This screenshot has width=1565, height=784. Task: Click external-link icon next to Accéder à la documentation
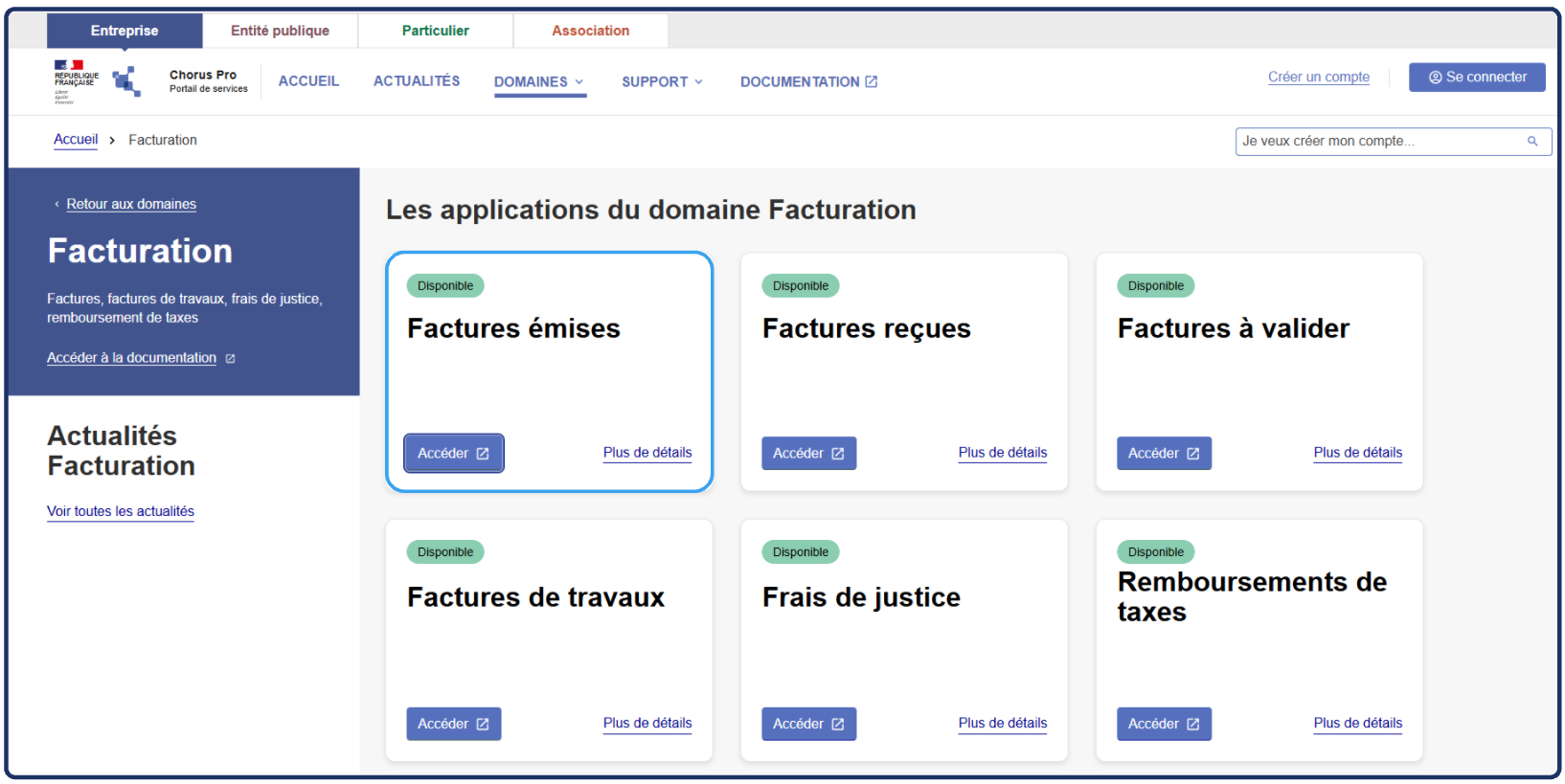[x=230, y=359]
